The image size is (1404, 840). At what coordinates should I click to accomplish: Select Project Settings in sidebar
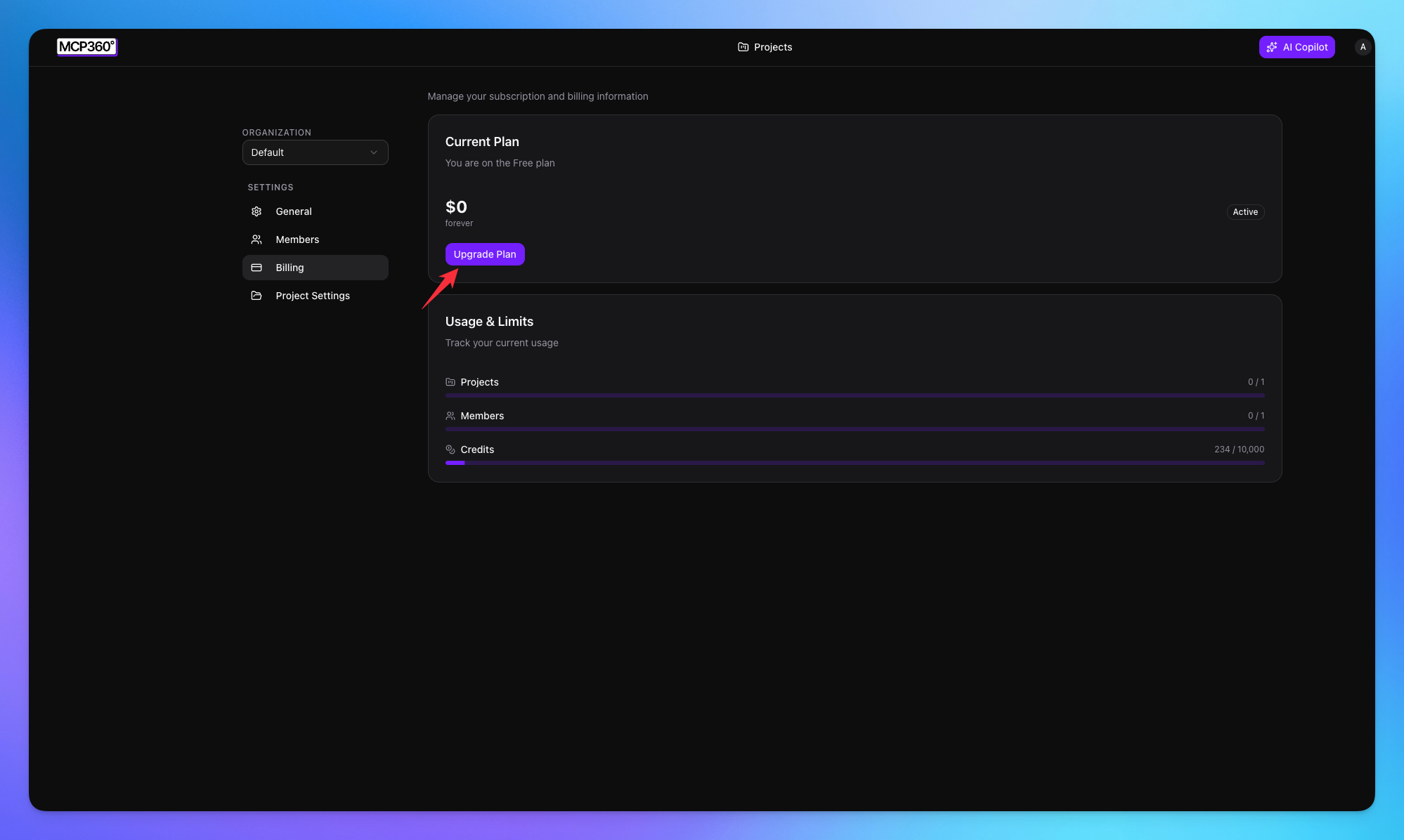[313, 296]
